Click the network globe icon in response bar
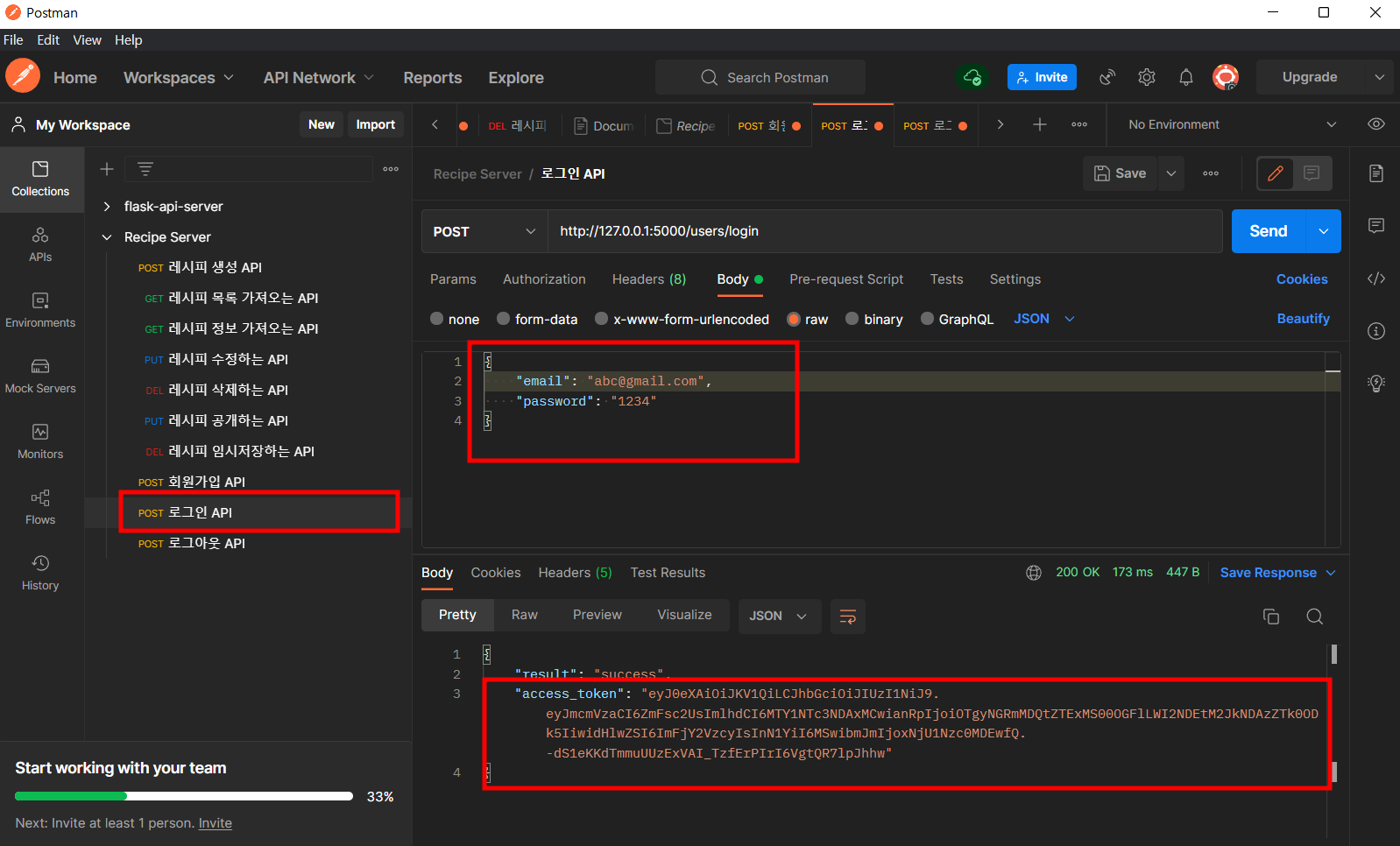The width and height of the screenshot is (1400, 846). click(1034, 573)
